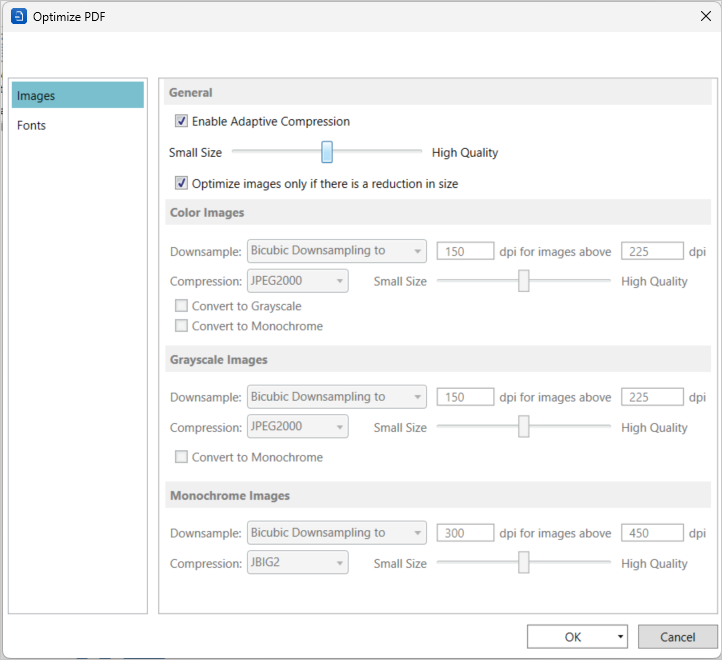Click Color Images 225 dpi threshold field
Viewport: 722px width, 660px height.
(652, 251)
